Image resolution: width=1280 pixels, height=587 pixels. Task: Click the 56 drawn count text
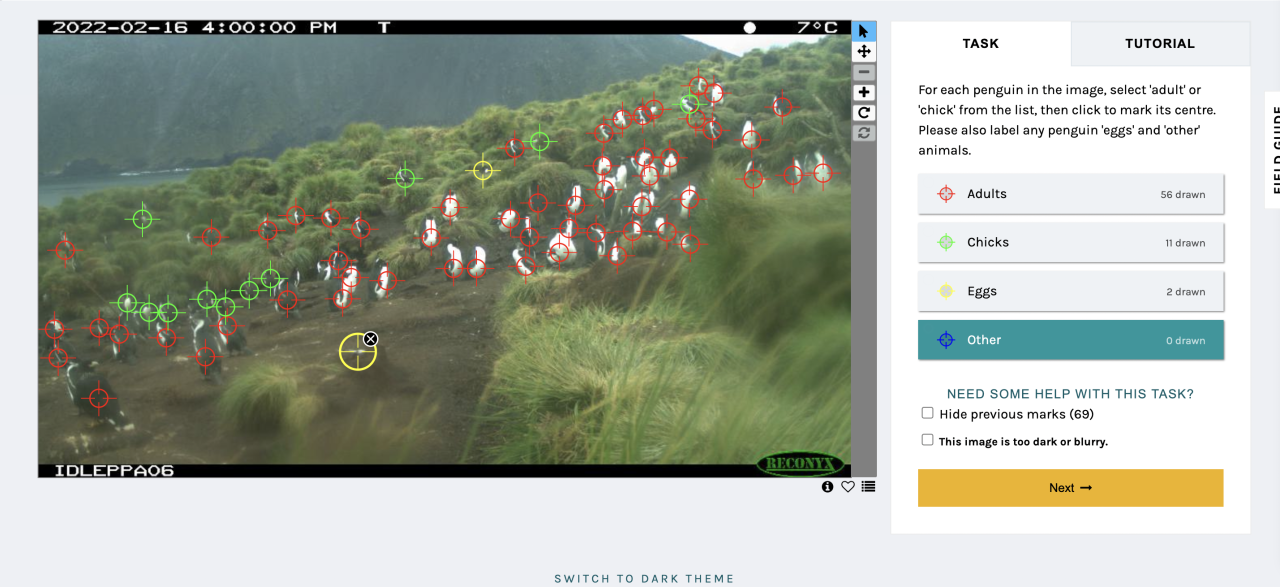coord(1183,195)
